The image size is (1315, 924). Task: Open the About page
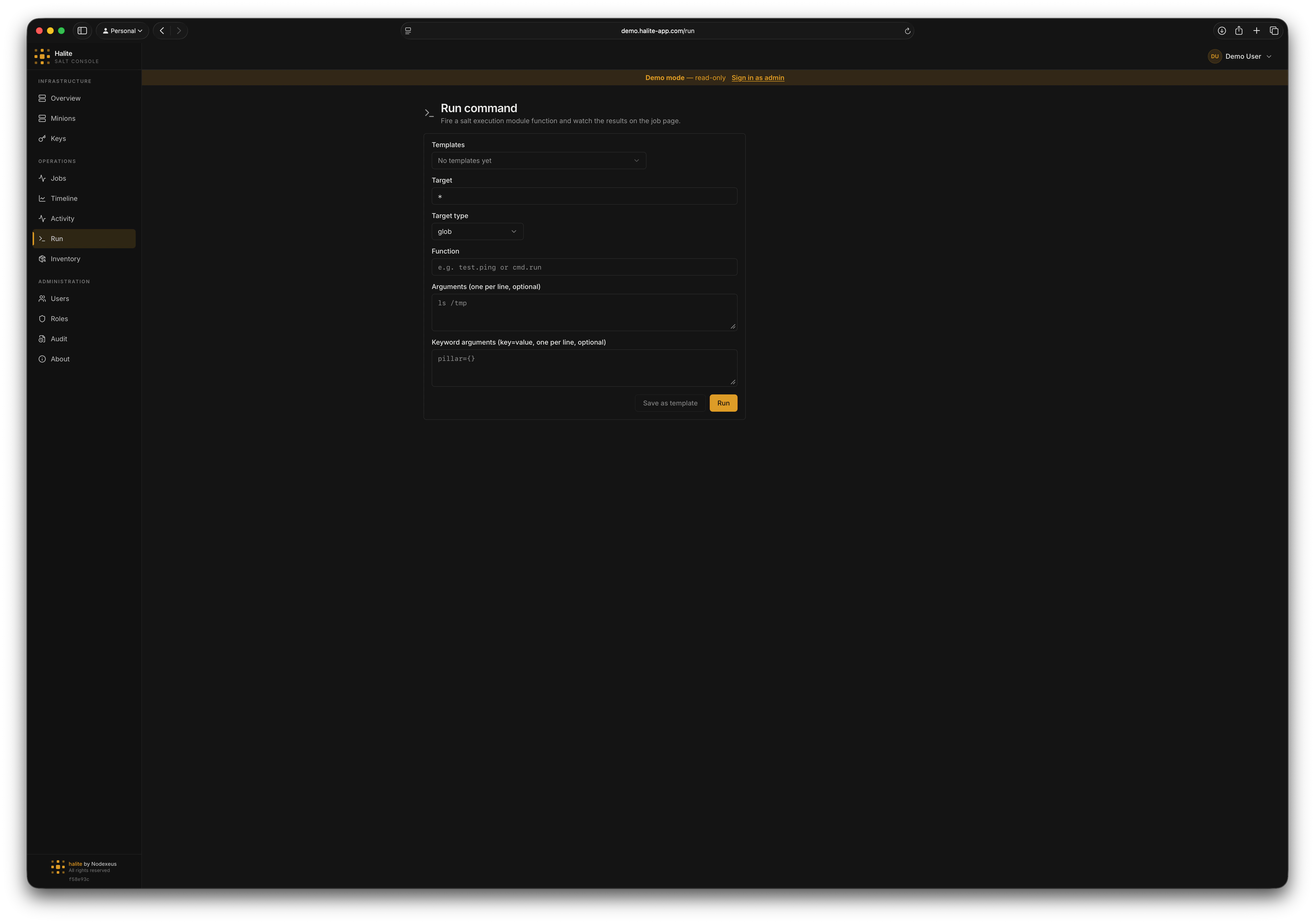click(x=84, y=359)
